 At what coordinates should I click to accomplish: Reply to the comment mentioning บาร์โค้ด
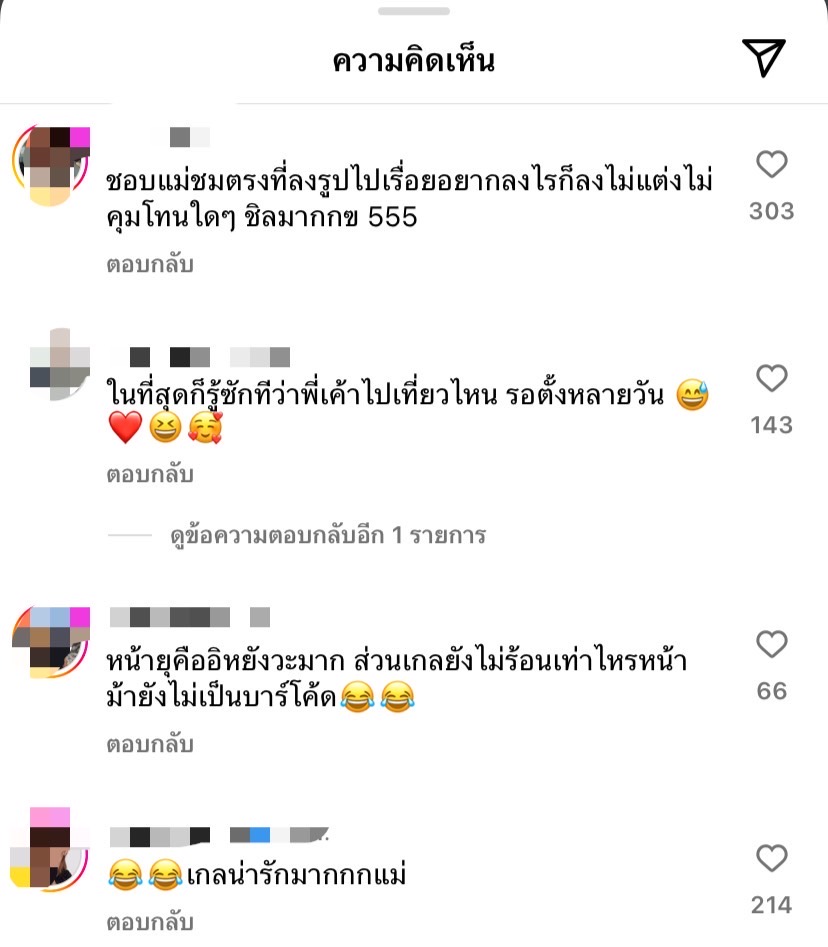pyautogui.click(x=150, y=744)
